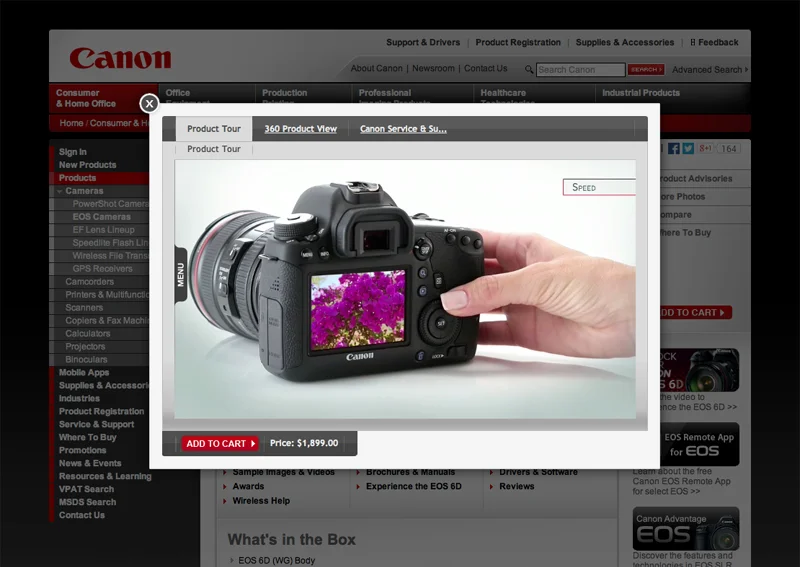Open Supplies & Accessories top link
Image resolution: width=800 pixels, height=567 pixels.
tap(624, 42)
